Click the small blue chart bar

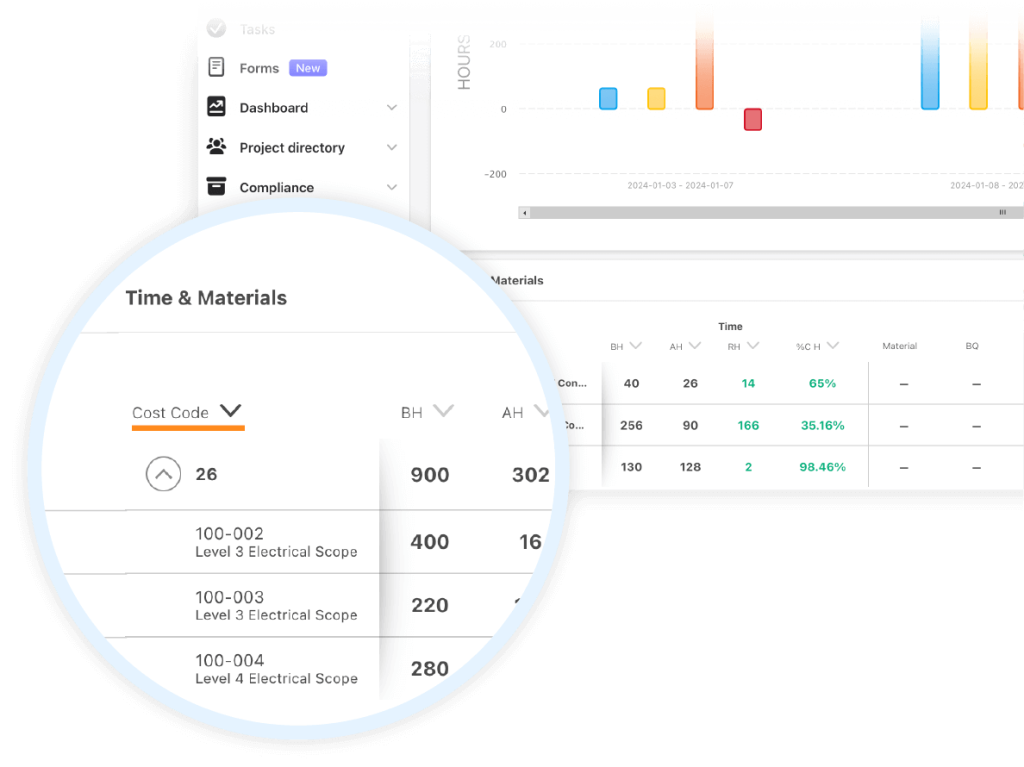[608, 99]
